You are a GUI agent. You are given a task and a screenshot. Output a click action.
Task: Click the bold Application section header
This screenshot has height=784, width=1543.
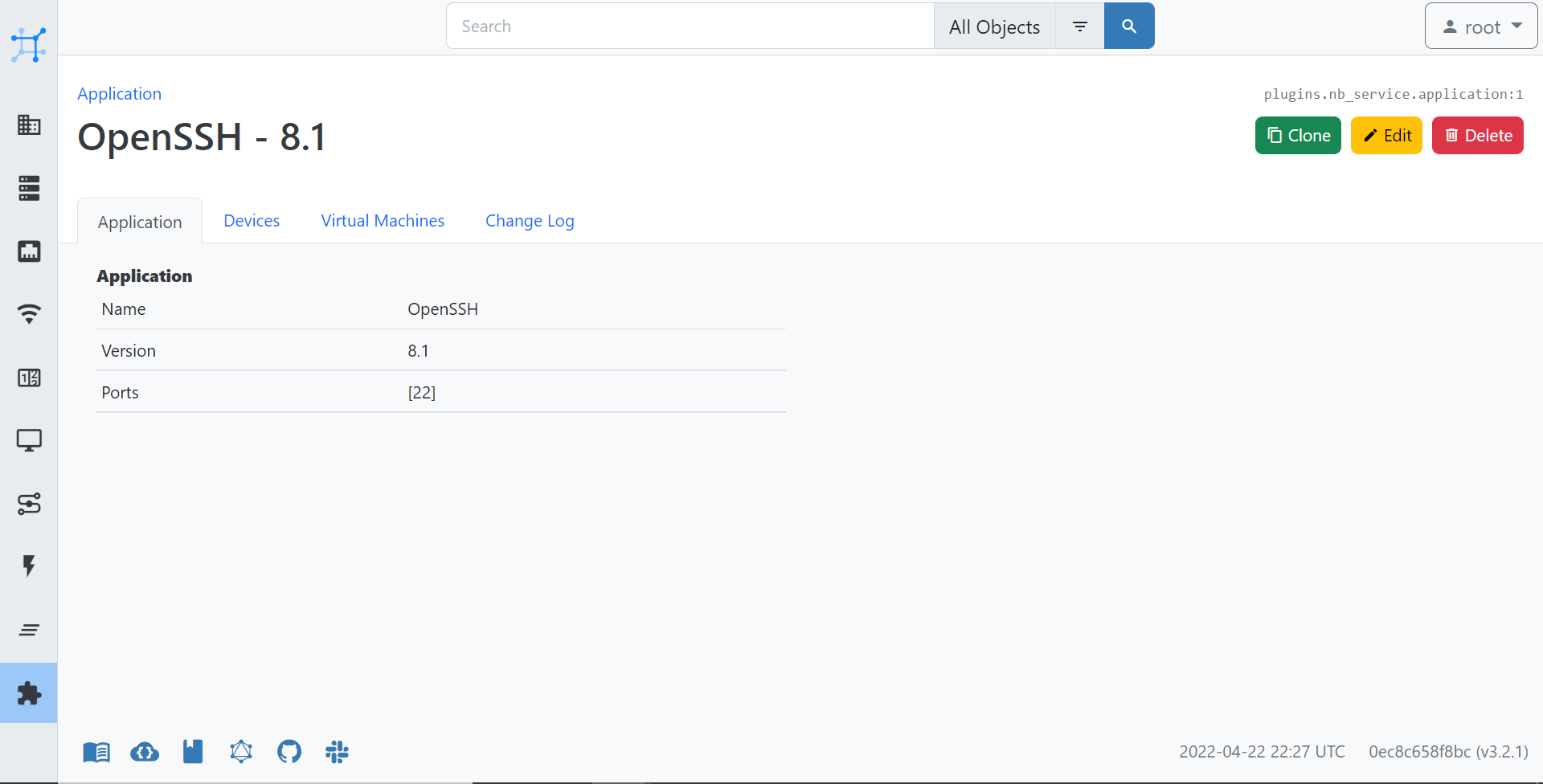(145, 276)
